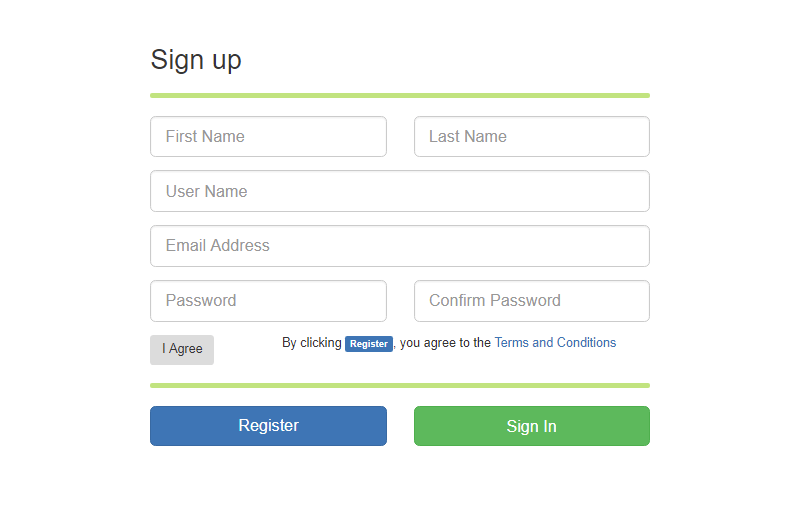The width and height of the screenshot is (800, 516).
Task: Click into the Email Address field
Action: point(399,246)
